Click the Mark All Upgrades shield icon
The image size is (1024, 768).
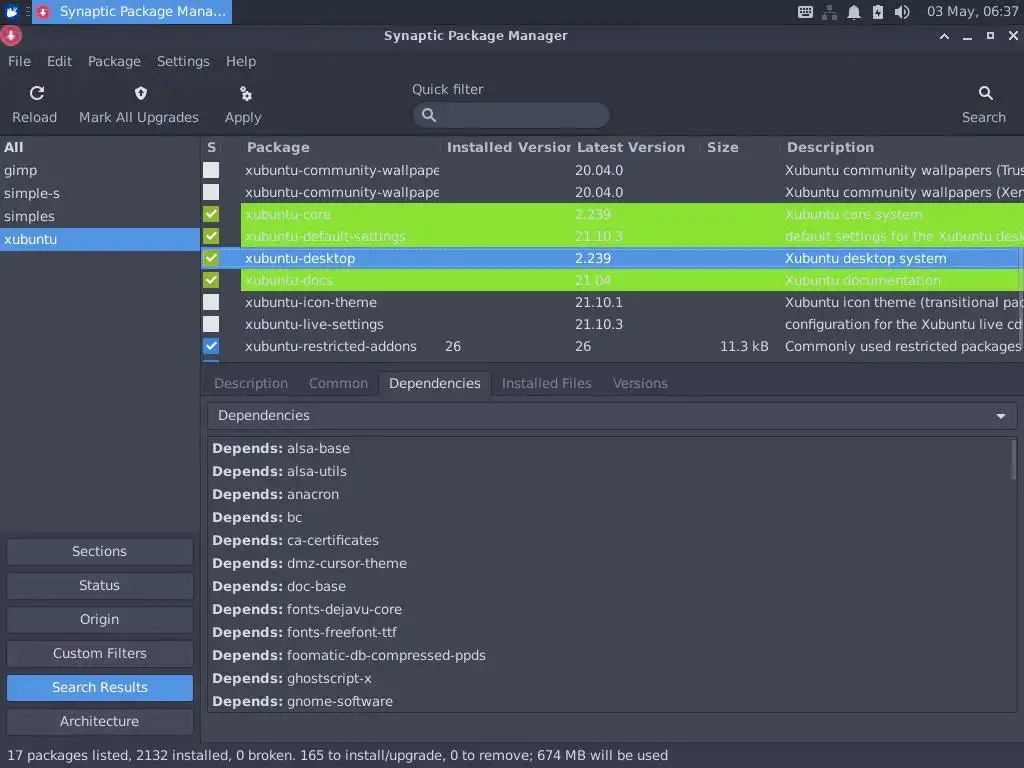pos(140,93)
